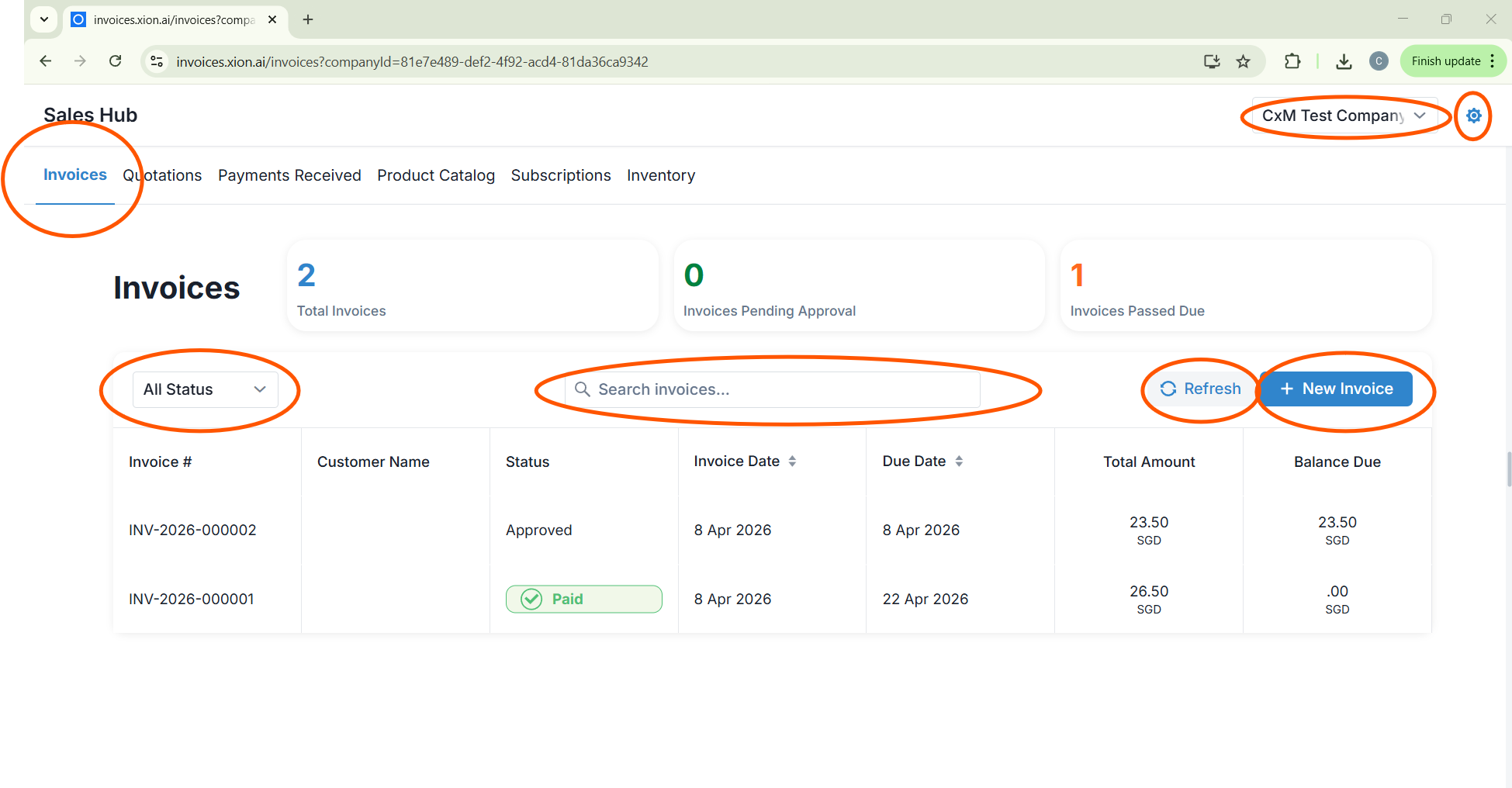This screenshot has height=788, width=1512.
Task: Open a new browser tab
Action: pyautogui.click(x=308, y=19)
